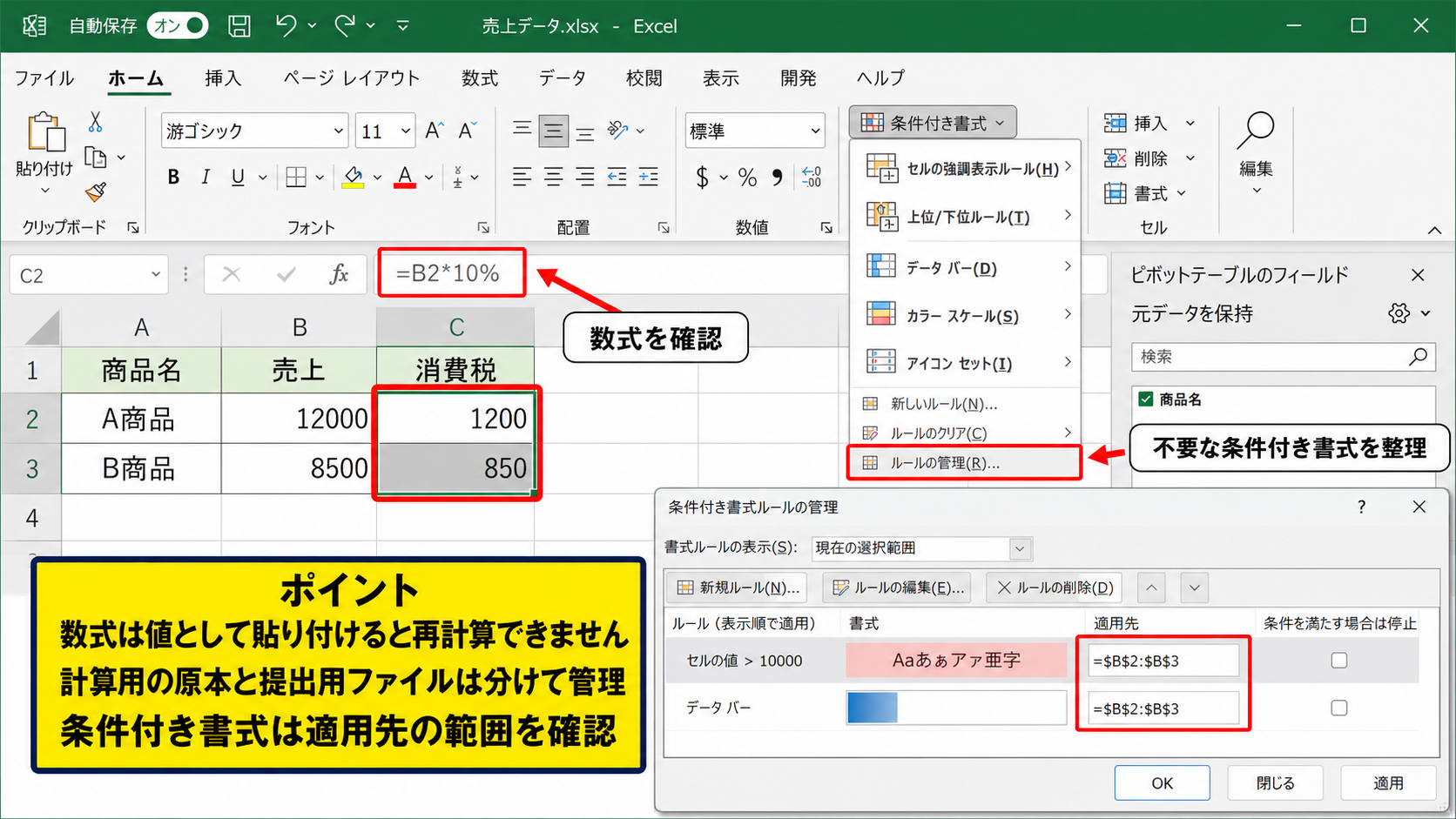This screenshot has height=819, width=1456.
Task: Click the 貼り付け paste icon
Action: pos(45,132)
